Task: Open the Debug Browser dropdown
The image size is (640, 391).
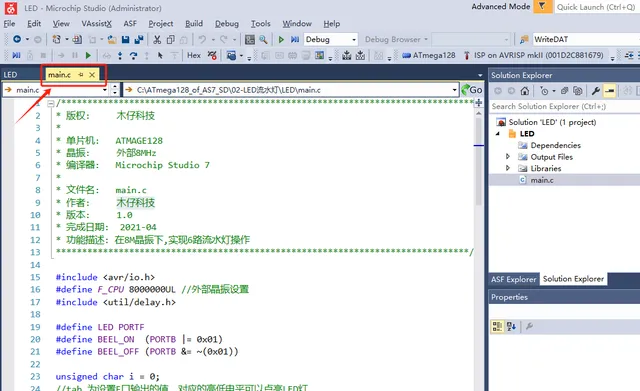Action: (425, 40)
